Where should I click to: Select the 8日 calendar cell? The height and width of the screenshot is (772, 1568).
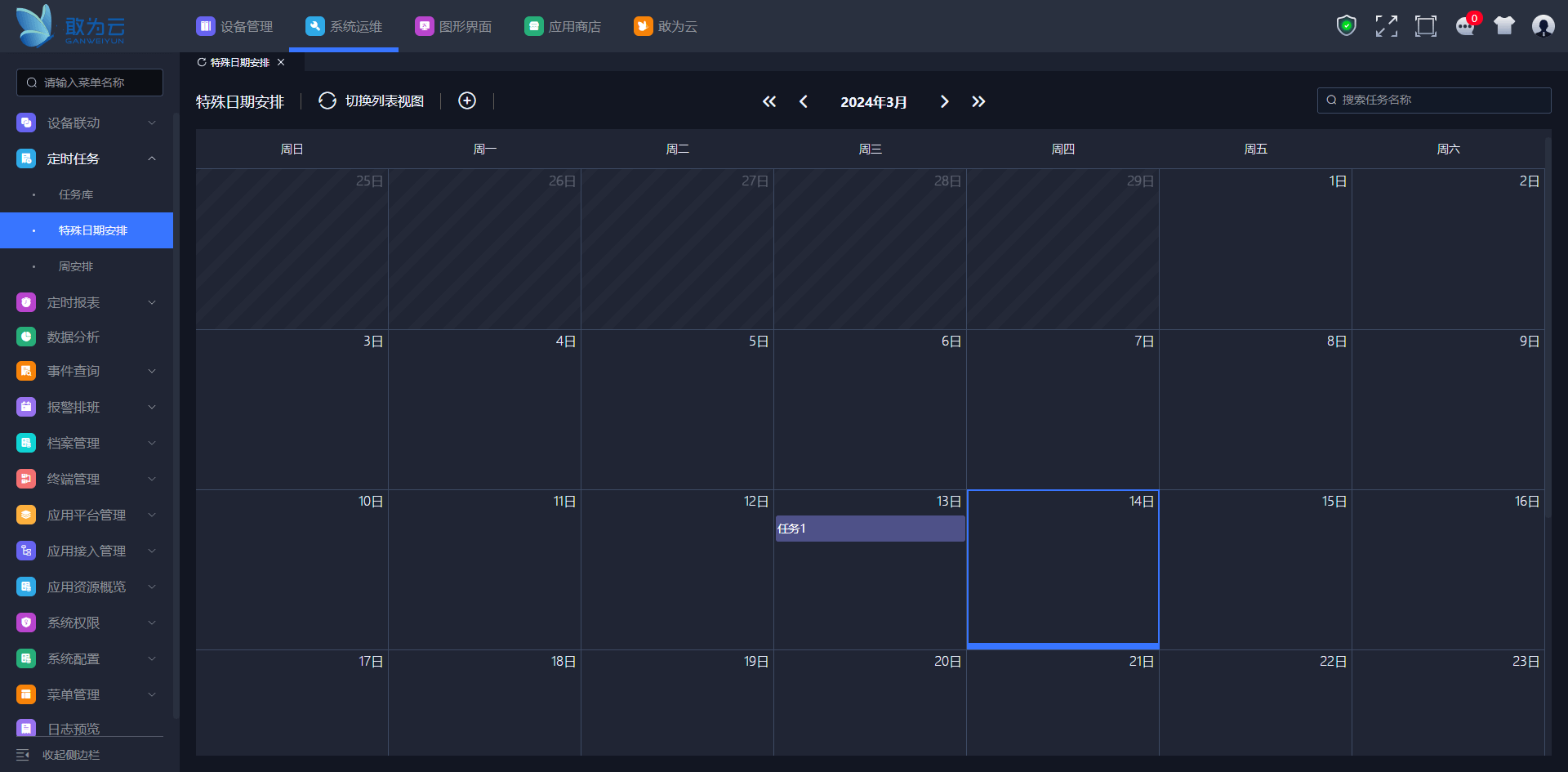pyautogui.click(x=1256, y=409)
